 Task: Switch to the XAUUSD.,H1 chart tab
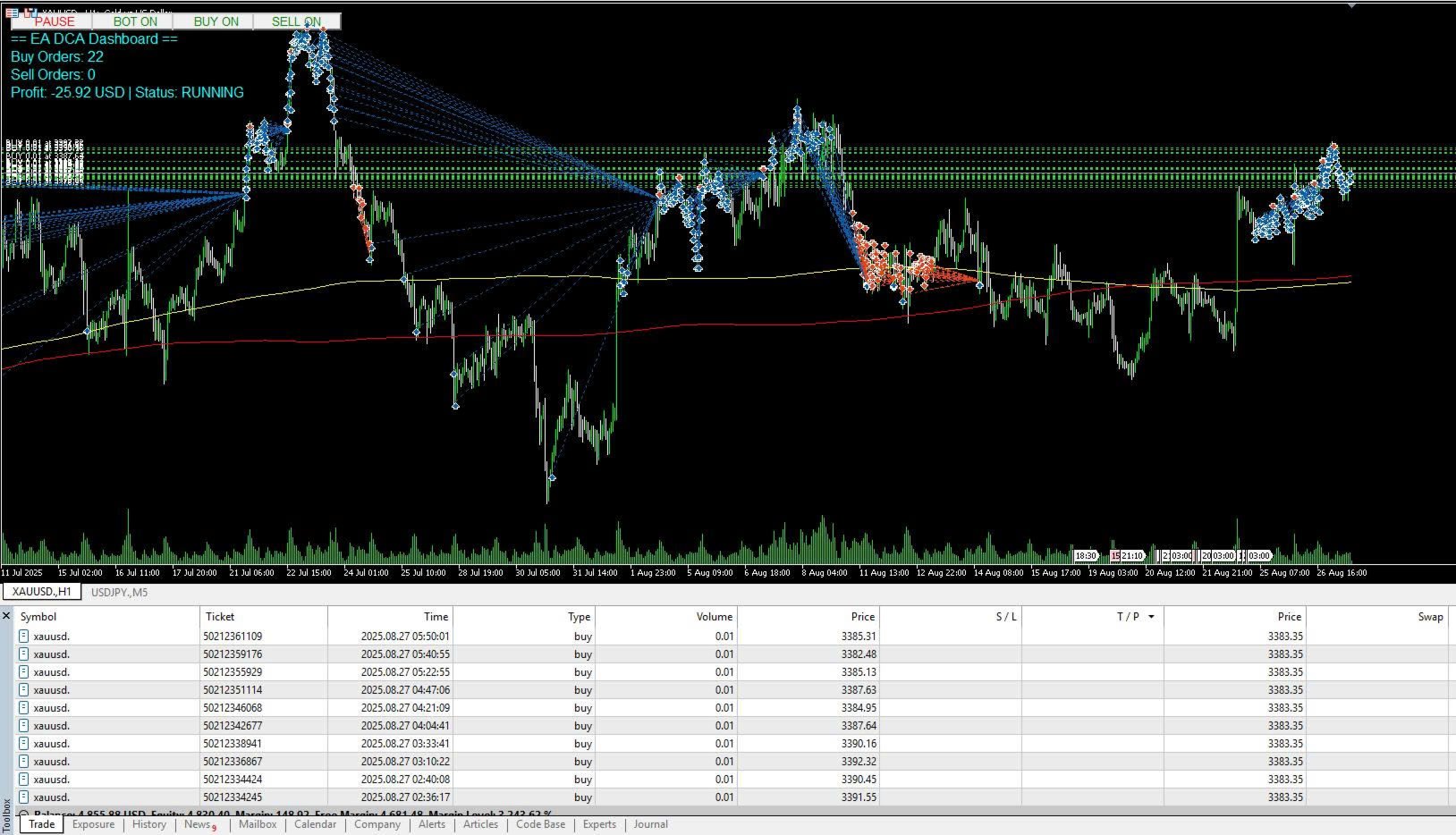point(42,592)
